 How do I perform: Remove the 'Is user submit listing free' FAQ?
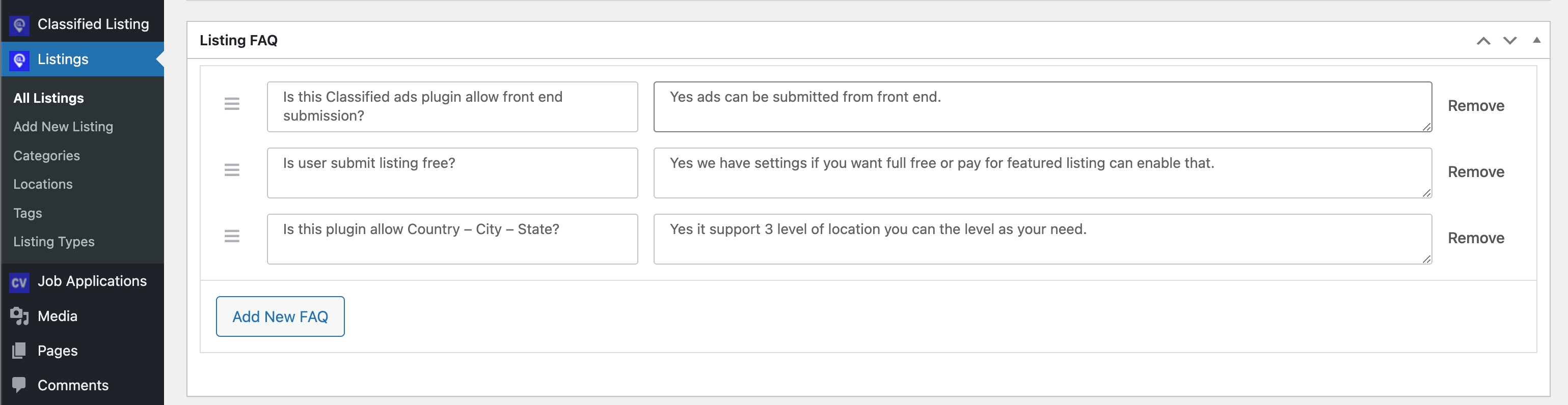[1476, 172]
